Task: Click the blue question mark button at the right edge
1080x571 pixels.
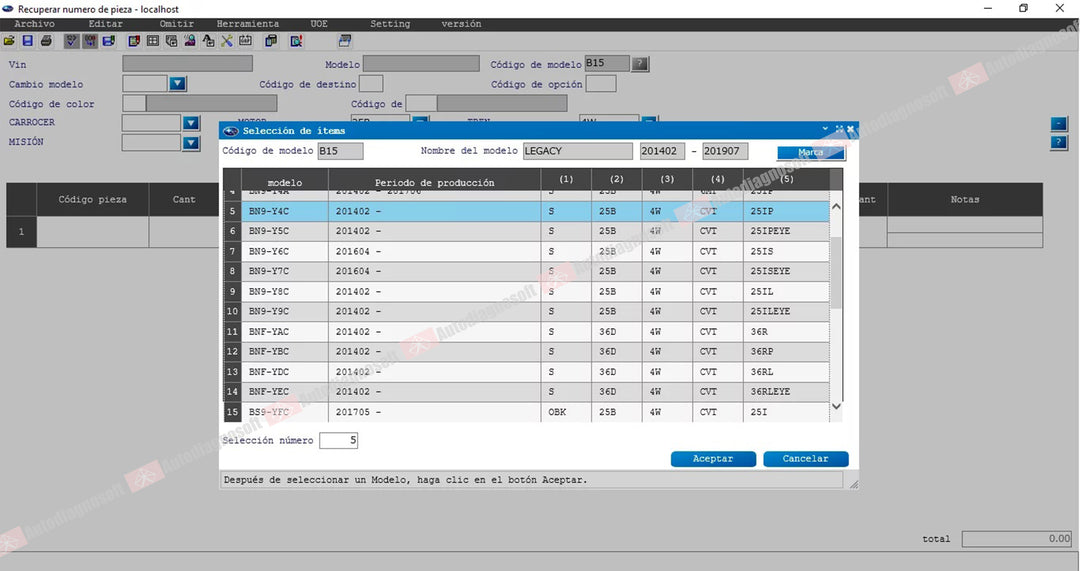Action: point(1059,143)
